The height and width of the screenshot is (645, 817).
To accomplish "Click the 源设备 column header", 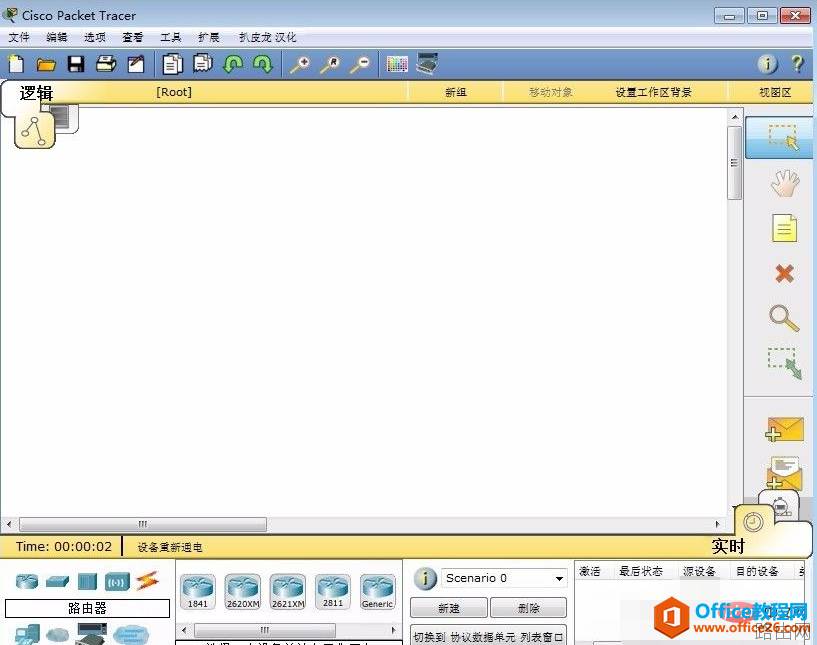I will [699, 572].
